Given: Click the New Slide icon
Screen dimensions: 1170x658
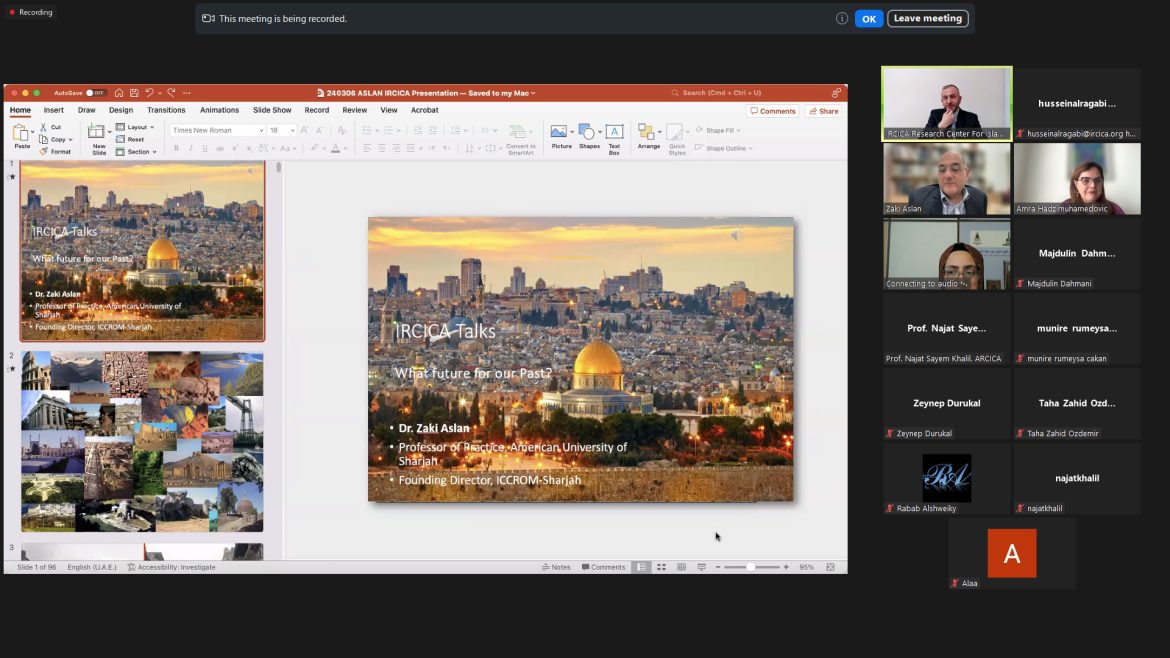Looking at the screenshot, I should tap(97, 133).
